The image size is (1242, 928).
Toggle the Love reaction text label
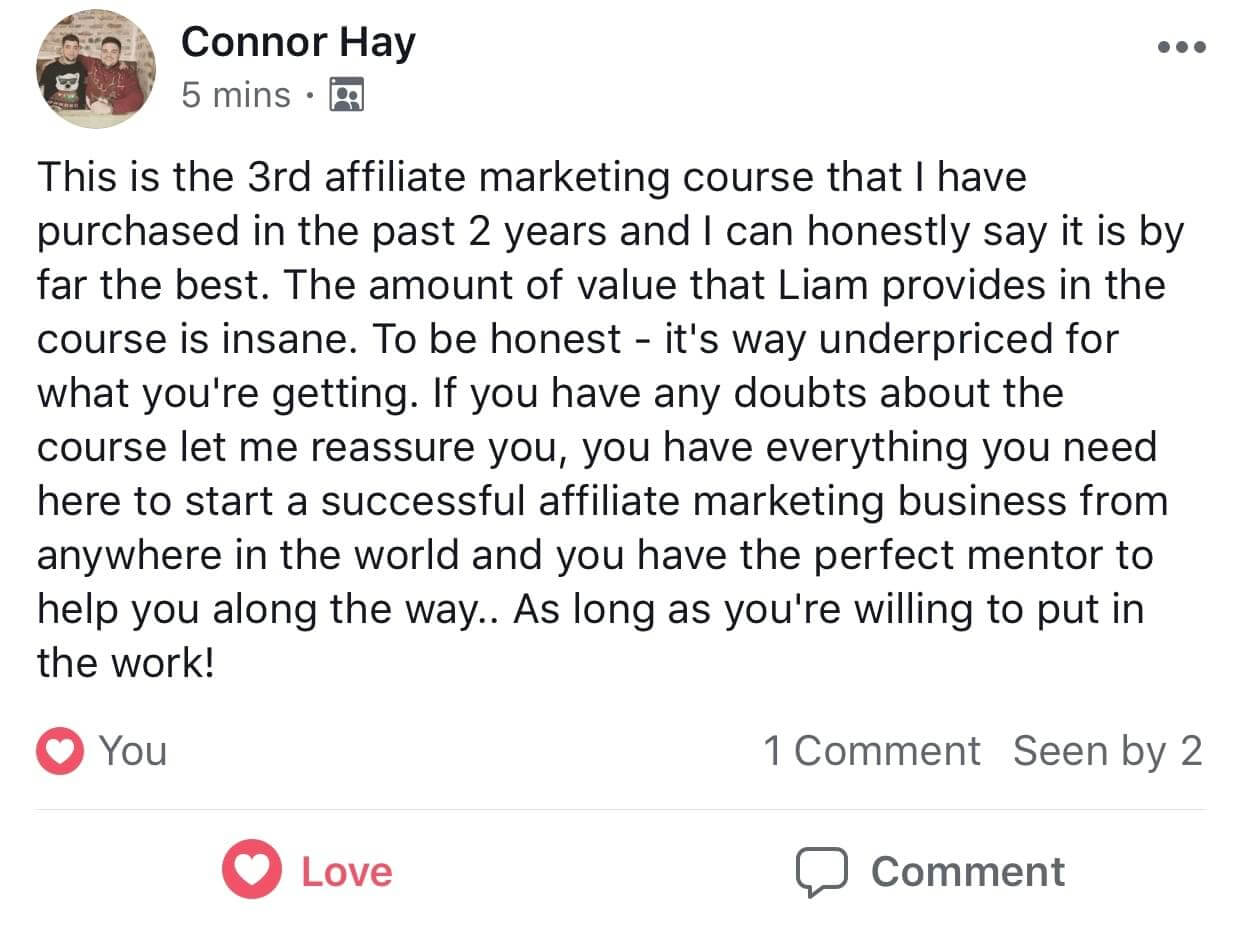click(x=346, y=871)
